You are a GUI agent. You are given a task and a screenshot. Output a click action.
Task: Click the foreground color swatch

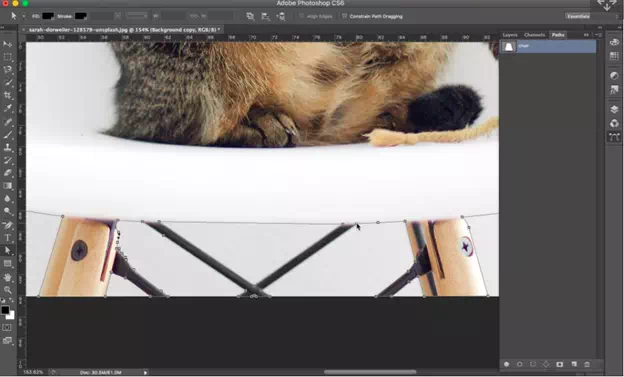pyautogui.click(x=5, y=310)
